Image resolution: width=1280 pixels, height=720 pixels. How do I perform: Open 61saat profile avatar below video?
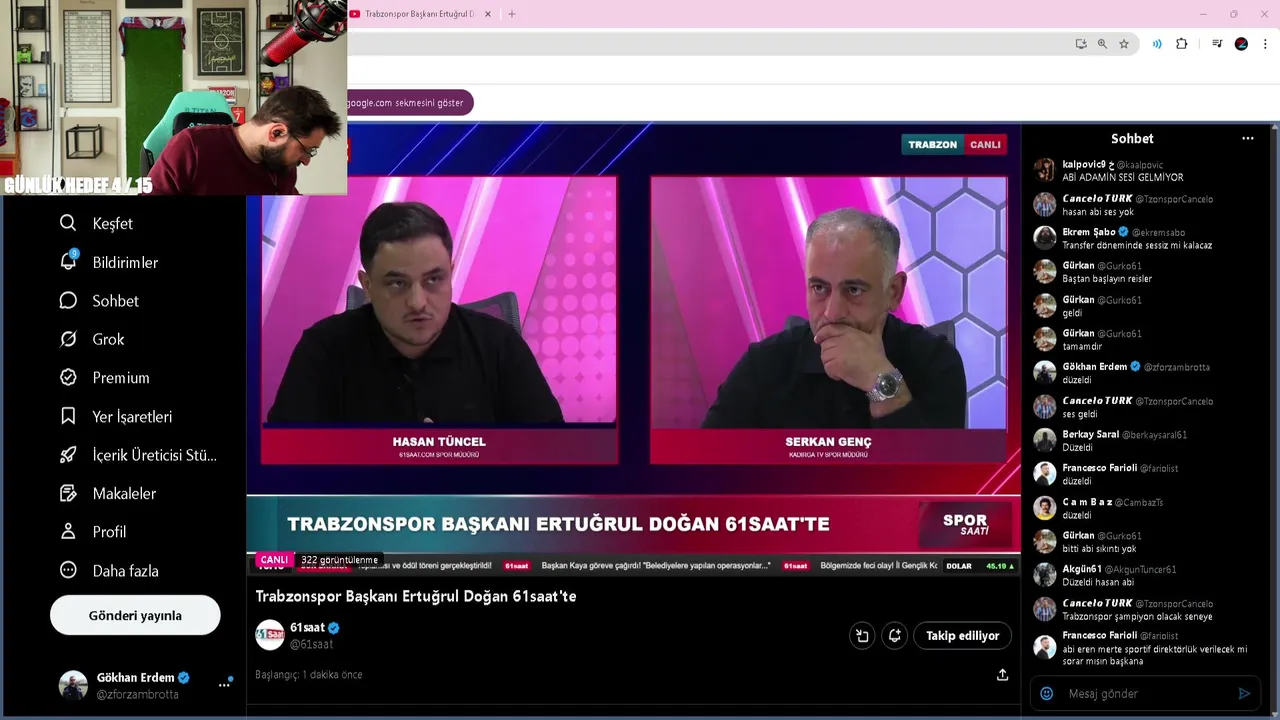270,635
